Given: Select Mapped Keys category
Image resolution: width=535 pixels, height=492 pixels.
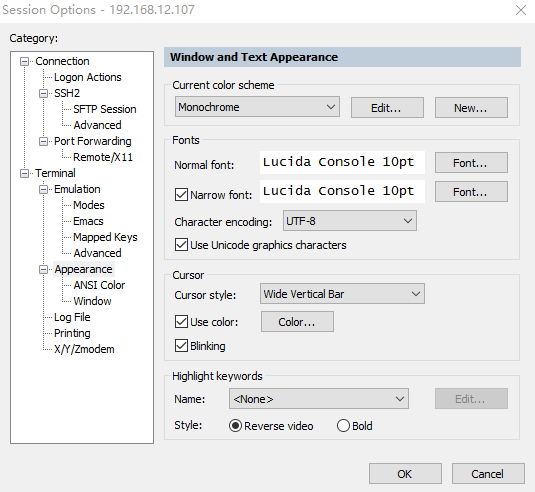Looking at the screenshot, I should [105, 237].
